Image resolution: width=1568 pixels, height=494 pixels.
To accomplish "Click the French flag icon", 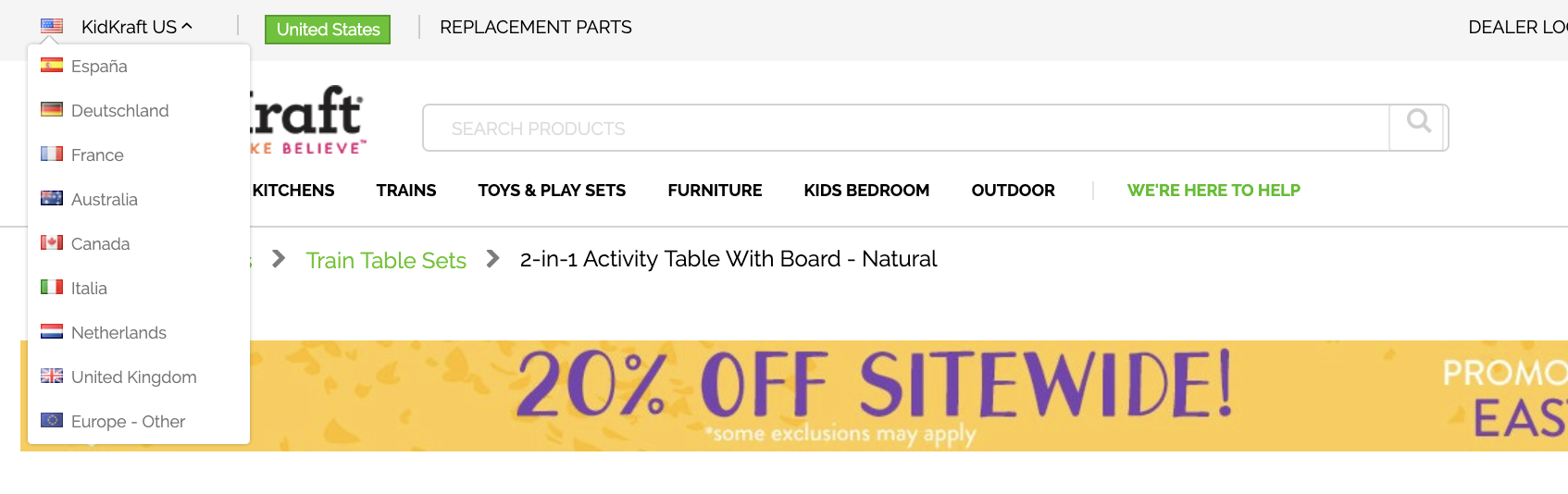I will click(52, 154).
